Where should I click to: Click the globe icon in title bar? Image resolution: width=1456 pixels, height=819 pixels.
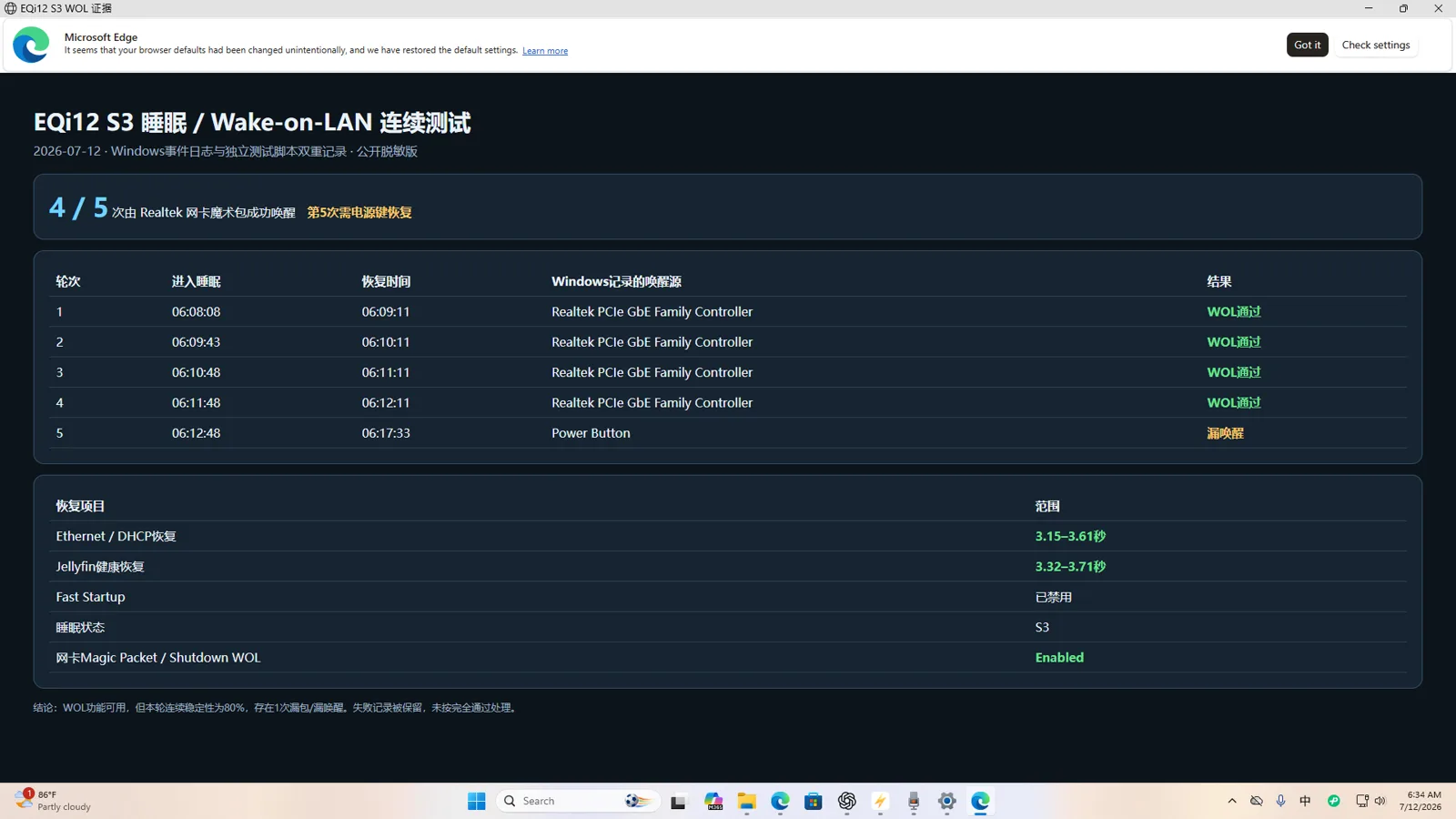(10, 8)
